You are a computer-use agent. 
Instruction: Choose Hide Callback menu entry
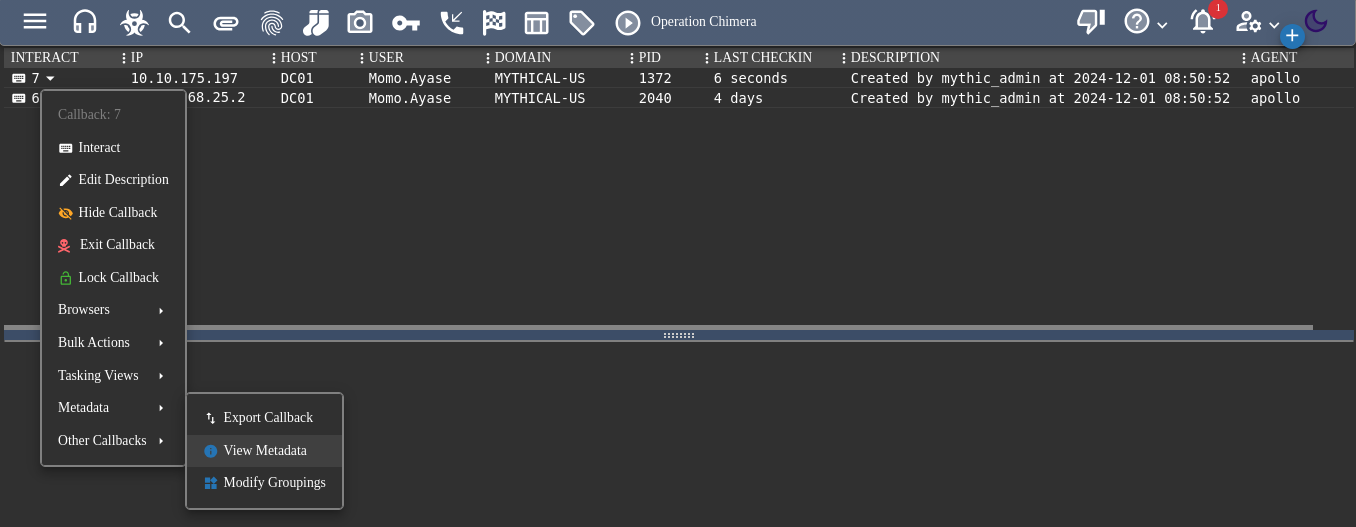pos(113,213)
